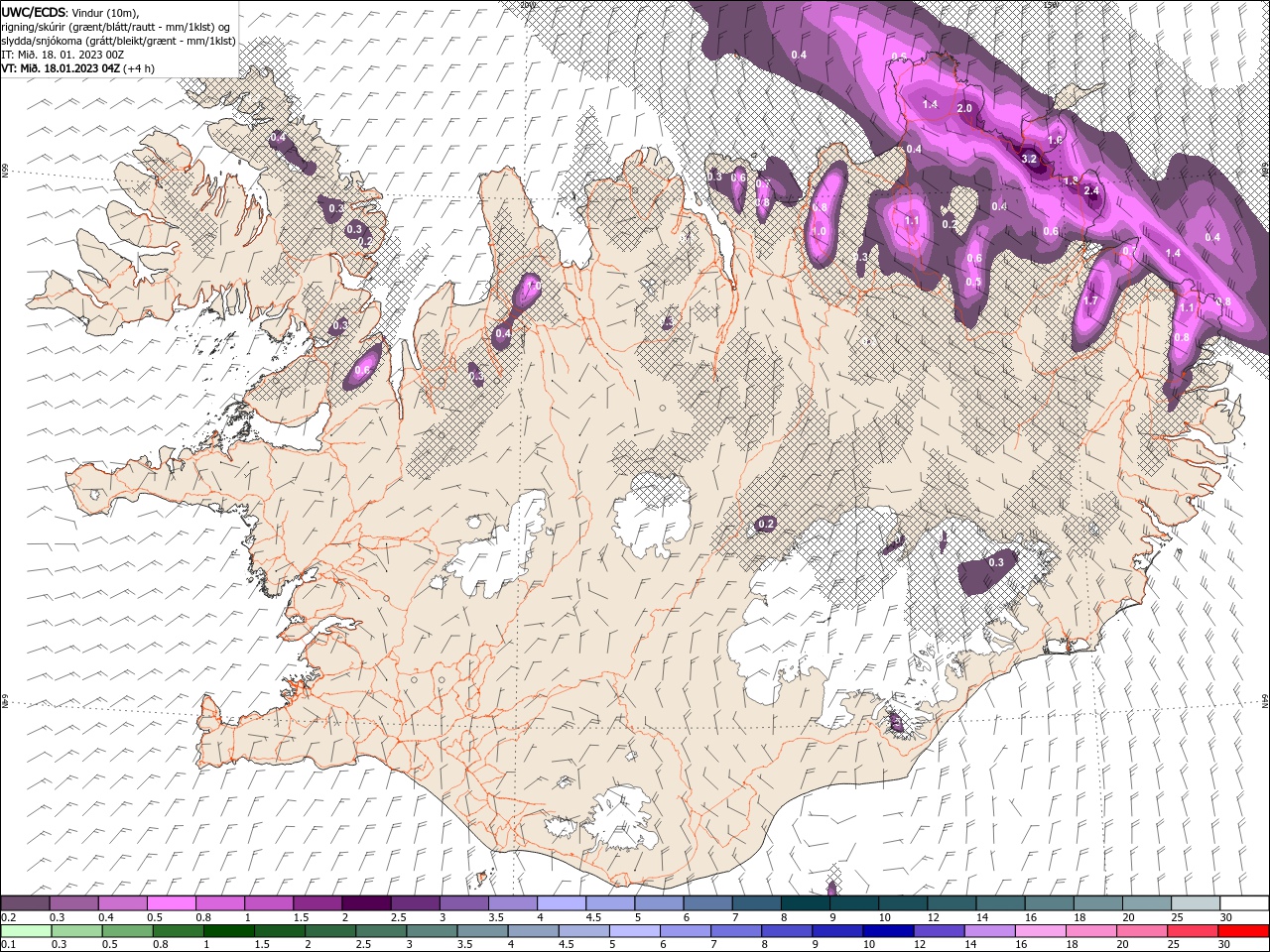
Task: Click the dark green swatch labeled 1 in bottom legend row
Action: 228,931
